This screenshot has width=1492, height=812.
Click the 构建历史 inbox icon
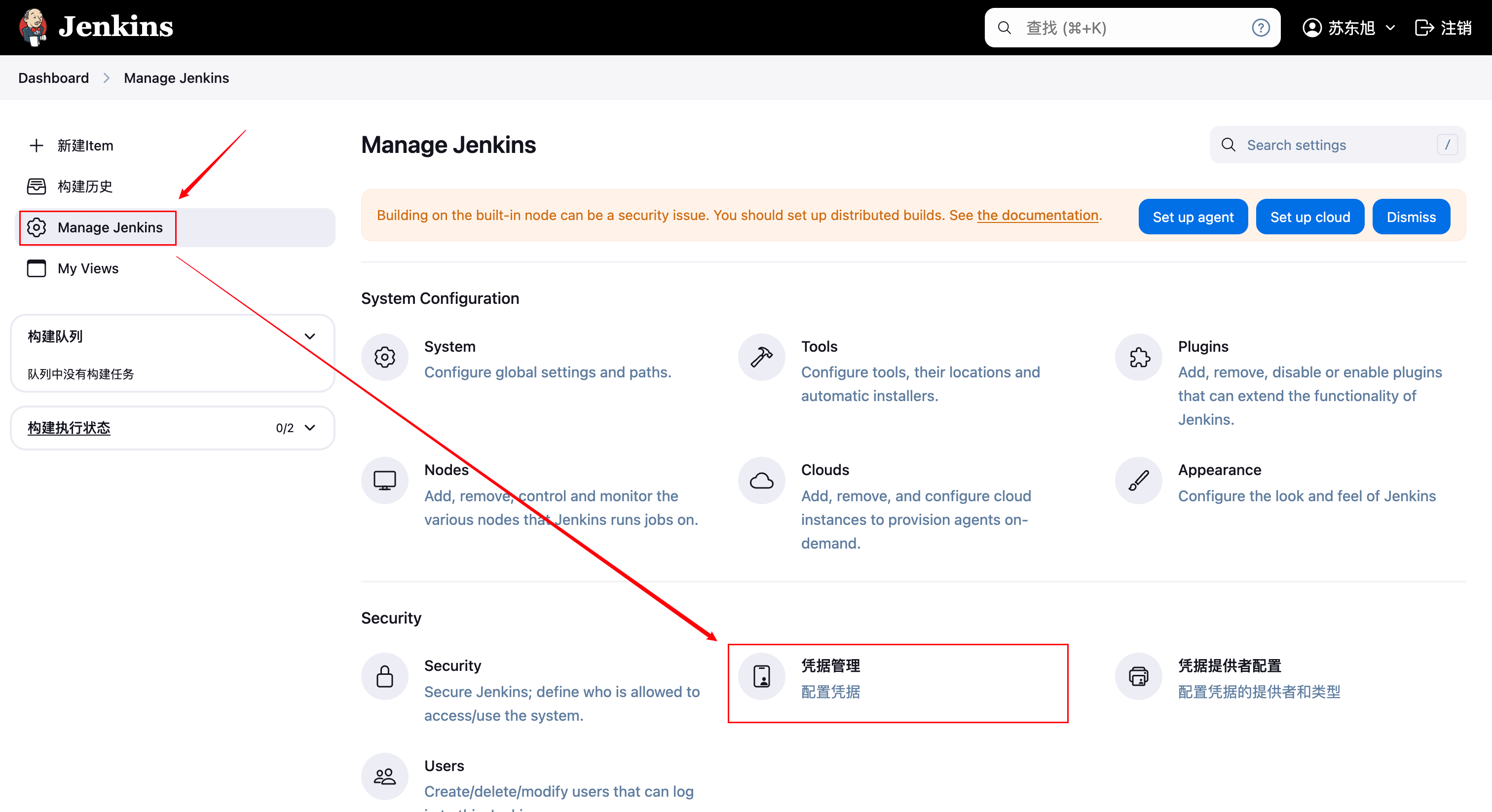[x=37, y=186]
